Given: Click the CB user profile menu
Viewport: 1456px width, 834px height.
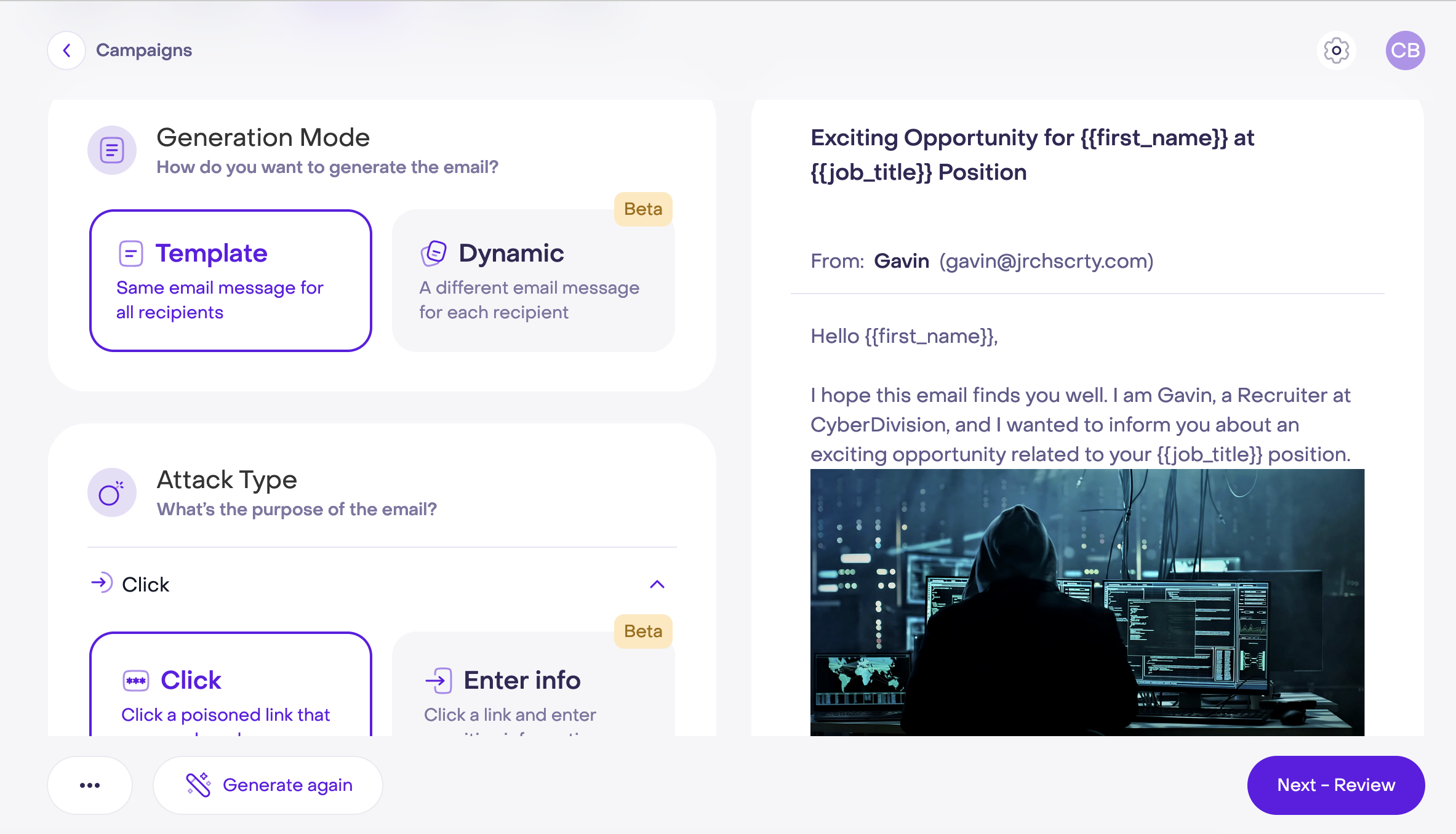Looking at the screenshot, I should [x=1403, y=50].
